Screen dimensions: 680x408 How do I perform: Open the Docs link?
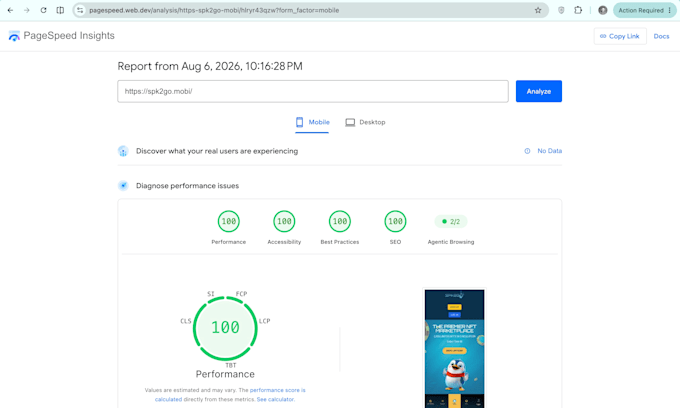coord(661,36)
